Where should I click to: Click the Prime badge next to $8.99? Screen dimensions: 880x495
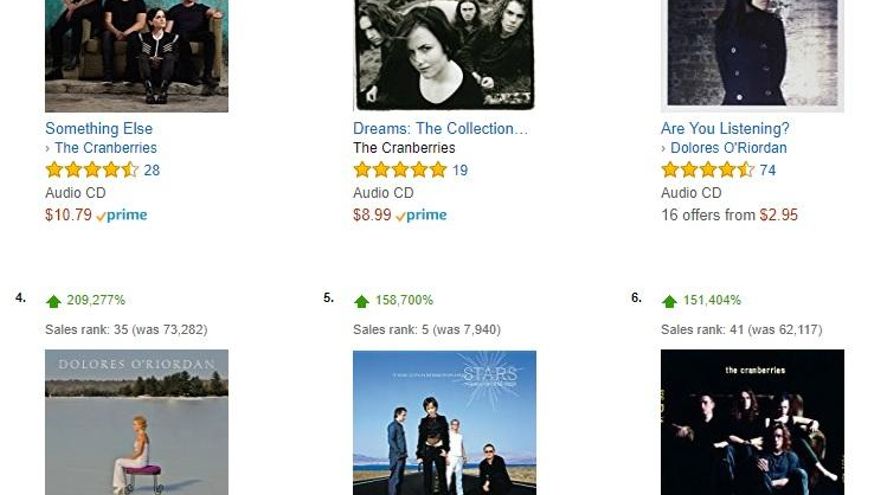(422, 215)
